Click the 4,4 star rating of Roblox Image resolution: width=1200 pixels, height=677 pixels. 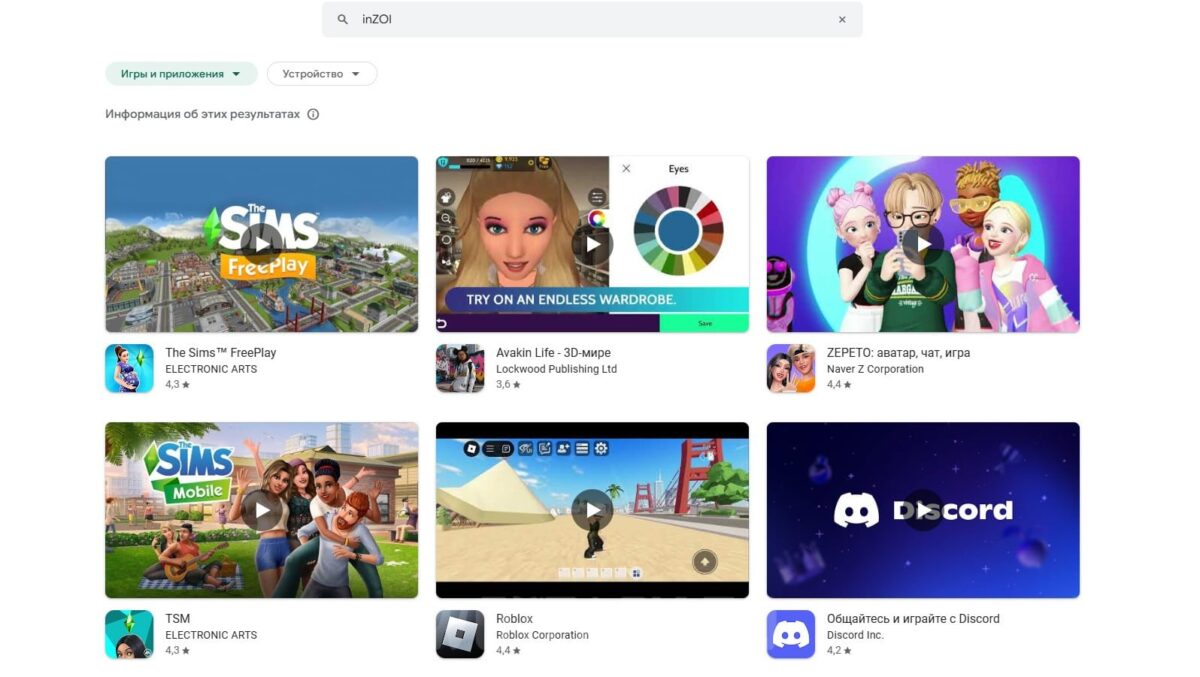pyautogui.click(x=508, y=651)
